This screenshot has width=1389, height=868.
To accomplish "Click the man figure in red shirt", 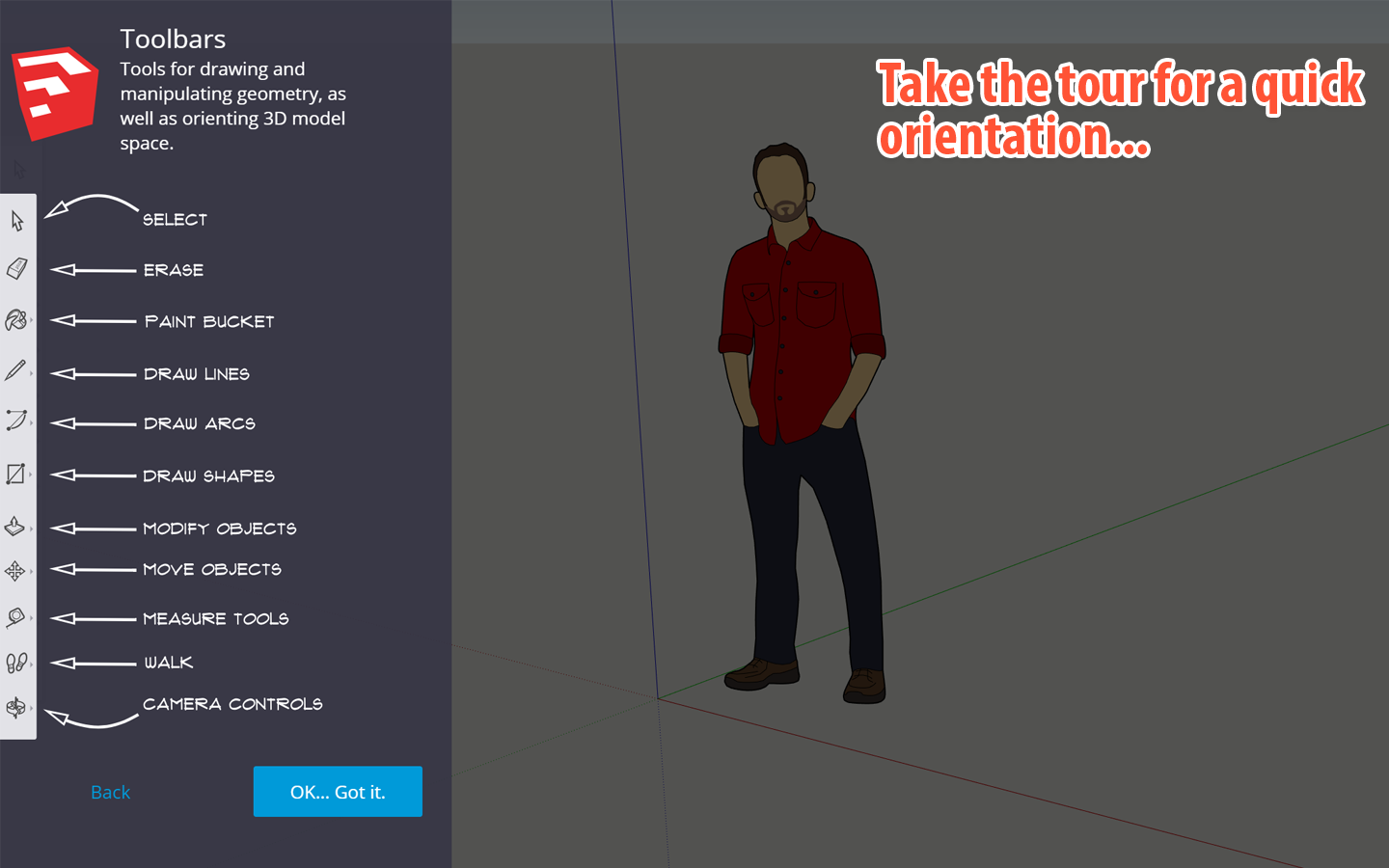I will point(801,386).
